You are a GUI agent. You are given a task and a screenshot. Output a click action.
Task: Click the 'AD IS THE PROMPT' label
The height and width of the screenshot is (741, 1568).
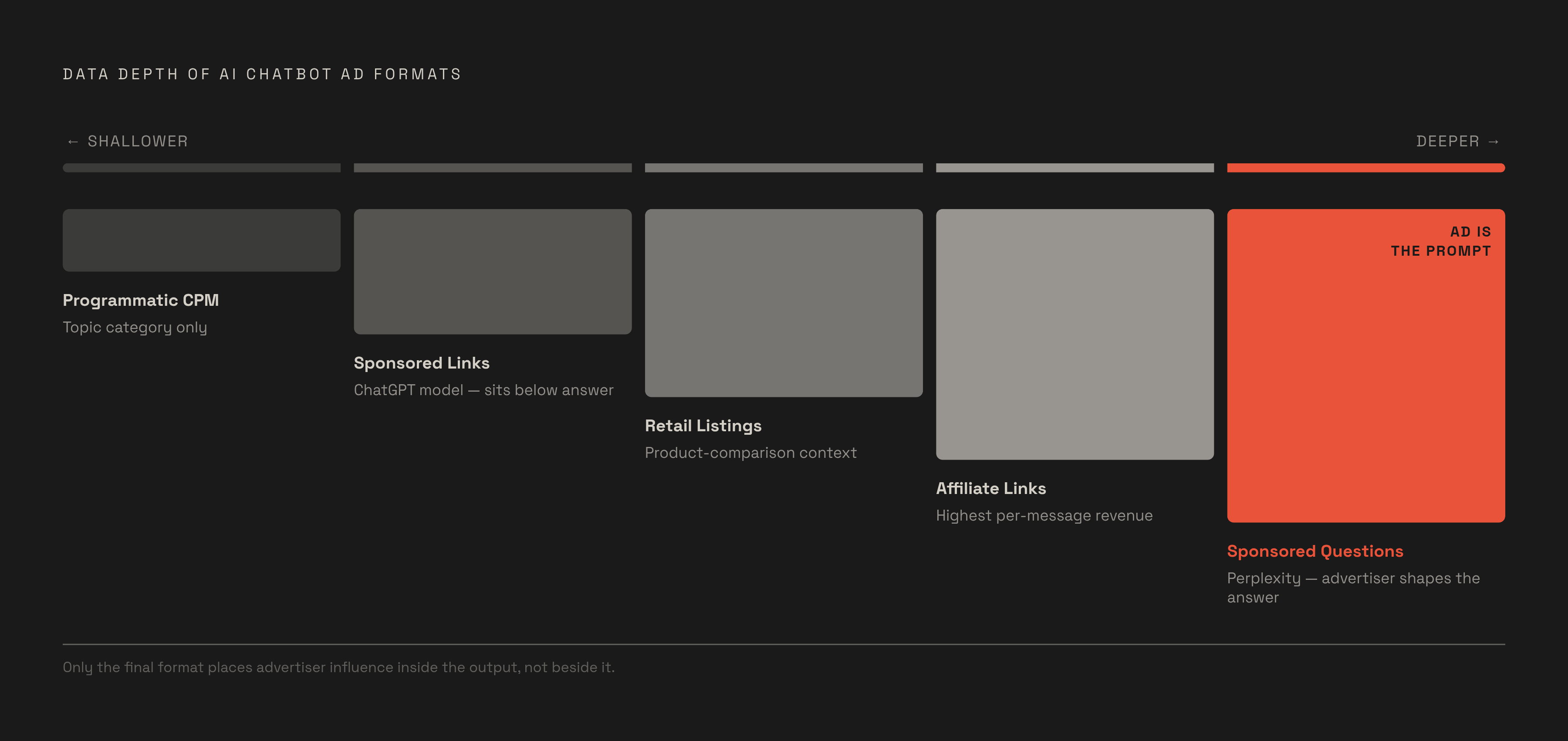coord(1441,241)
